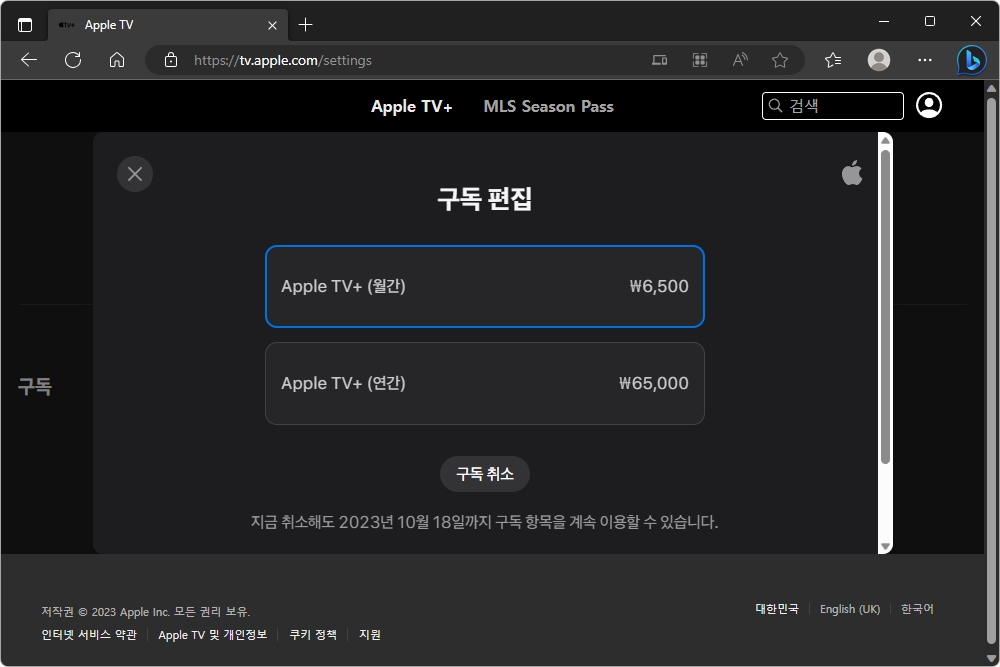Open Settings and more ellipsis menu
This screenshot has height=667, width=1000.
coord(925,60)
